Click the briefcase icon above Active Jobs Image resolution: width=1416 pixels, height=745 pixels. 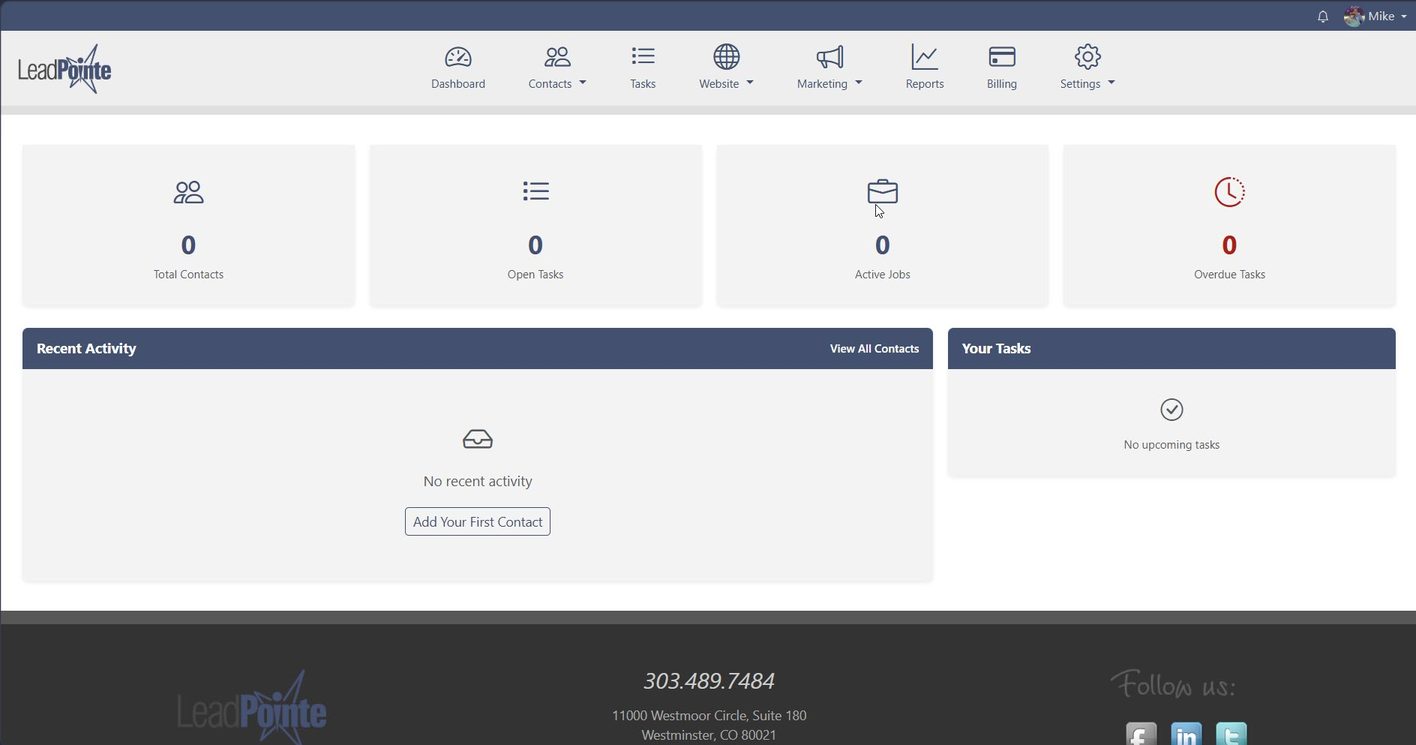pyautogui.click(x=882, y=191)
